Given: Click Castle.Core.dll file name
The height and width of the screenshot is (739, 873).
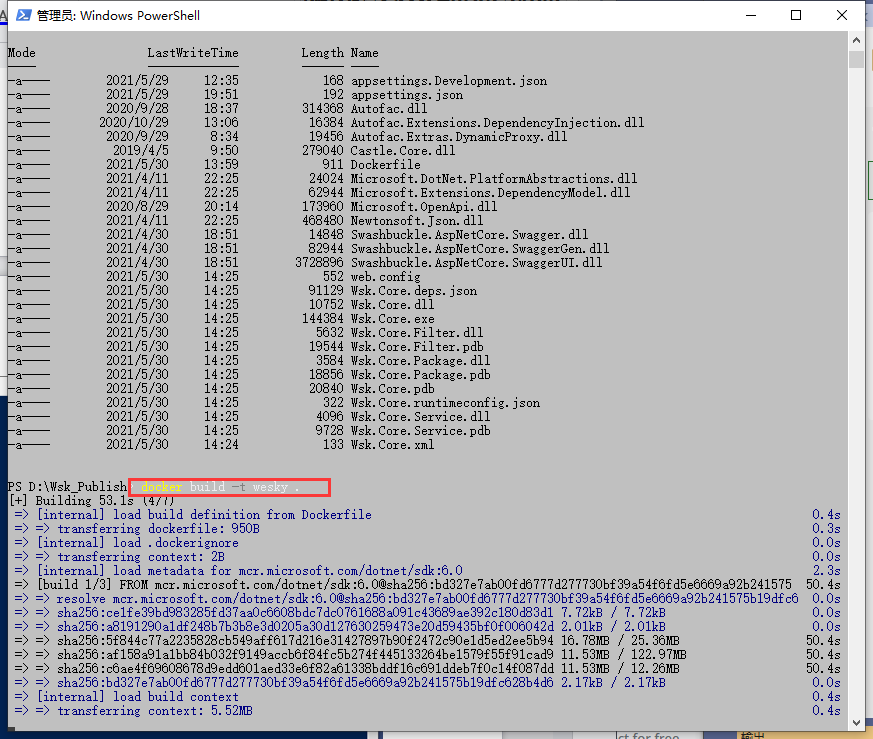Looking at the screenshot, I should click(x=403, y=150).
